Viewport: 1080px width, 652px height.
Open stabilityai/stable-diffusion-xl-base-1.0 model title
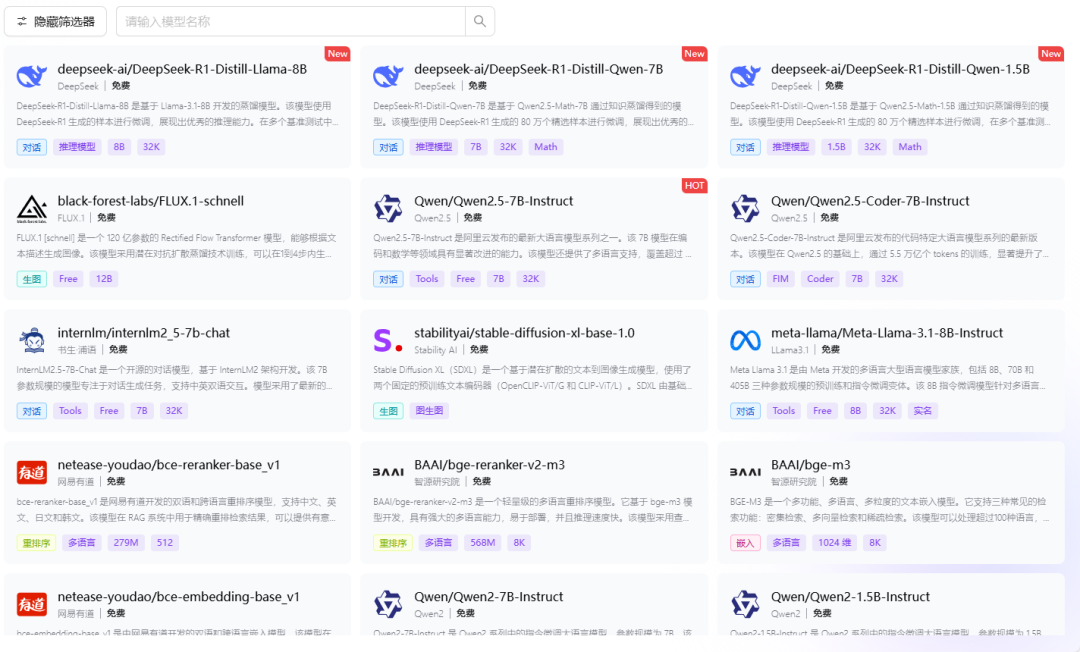pyautogui.click(x=524, y=333)
